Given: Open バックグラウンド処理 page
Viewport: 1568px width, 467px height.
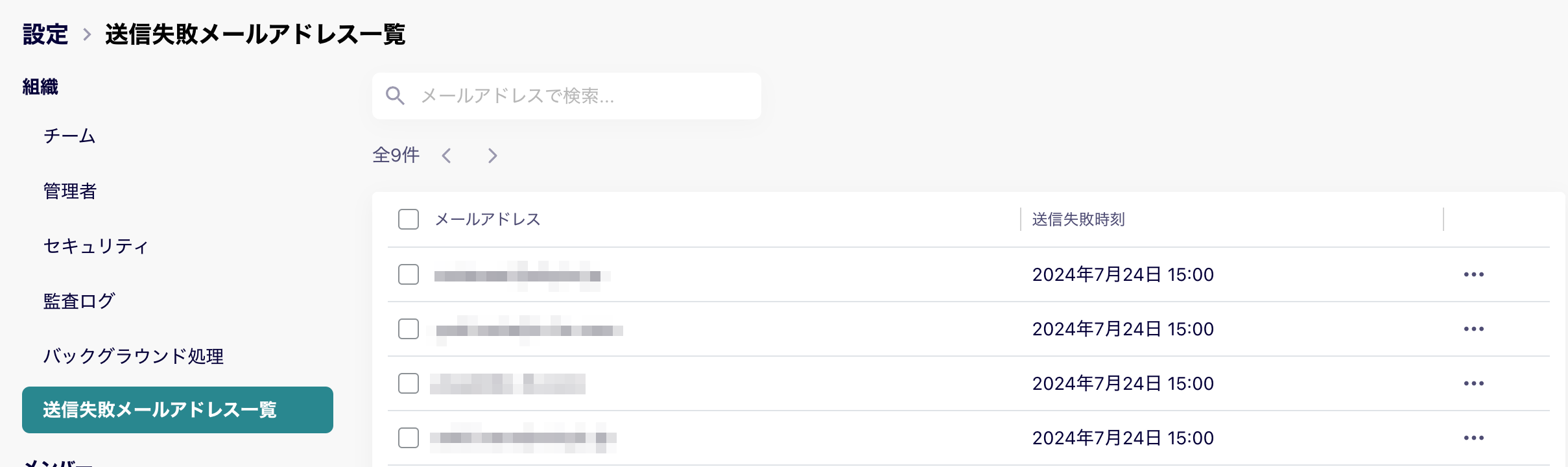Looking at the screenshot, I should [x=134, y=355].
